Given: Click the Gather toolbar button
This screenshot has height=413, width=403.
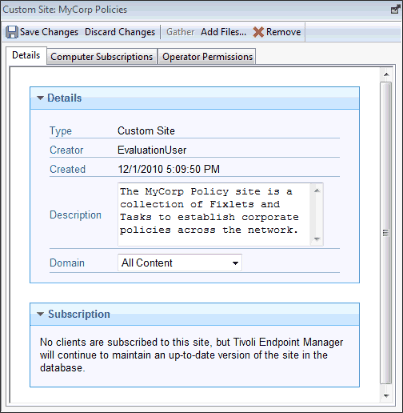Looking at the screenshot, I should pyautogui.click(x=180, y=32).
